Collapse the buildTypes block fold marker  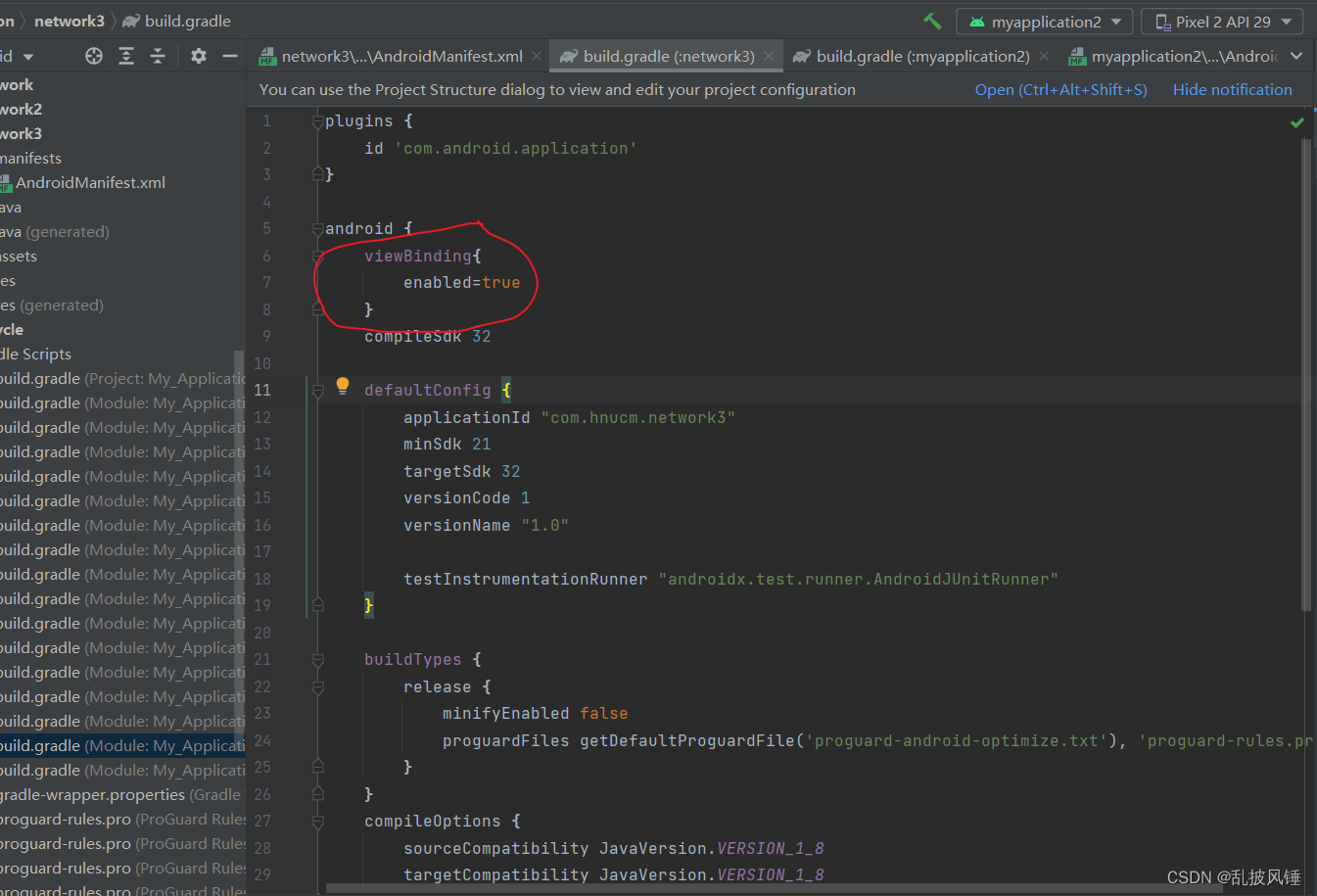click(x=317, y=660)
